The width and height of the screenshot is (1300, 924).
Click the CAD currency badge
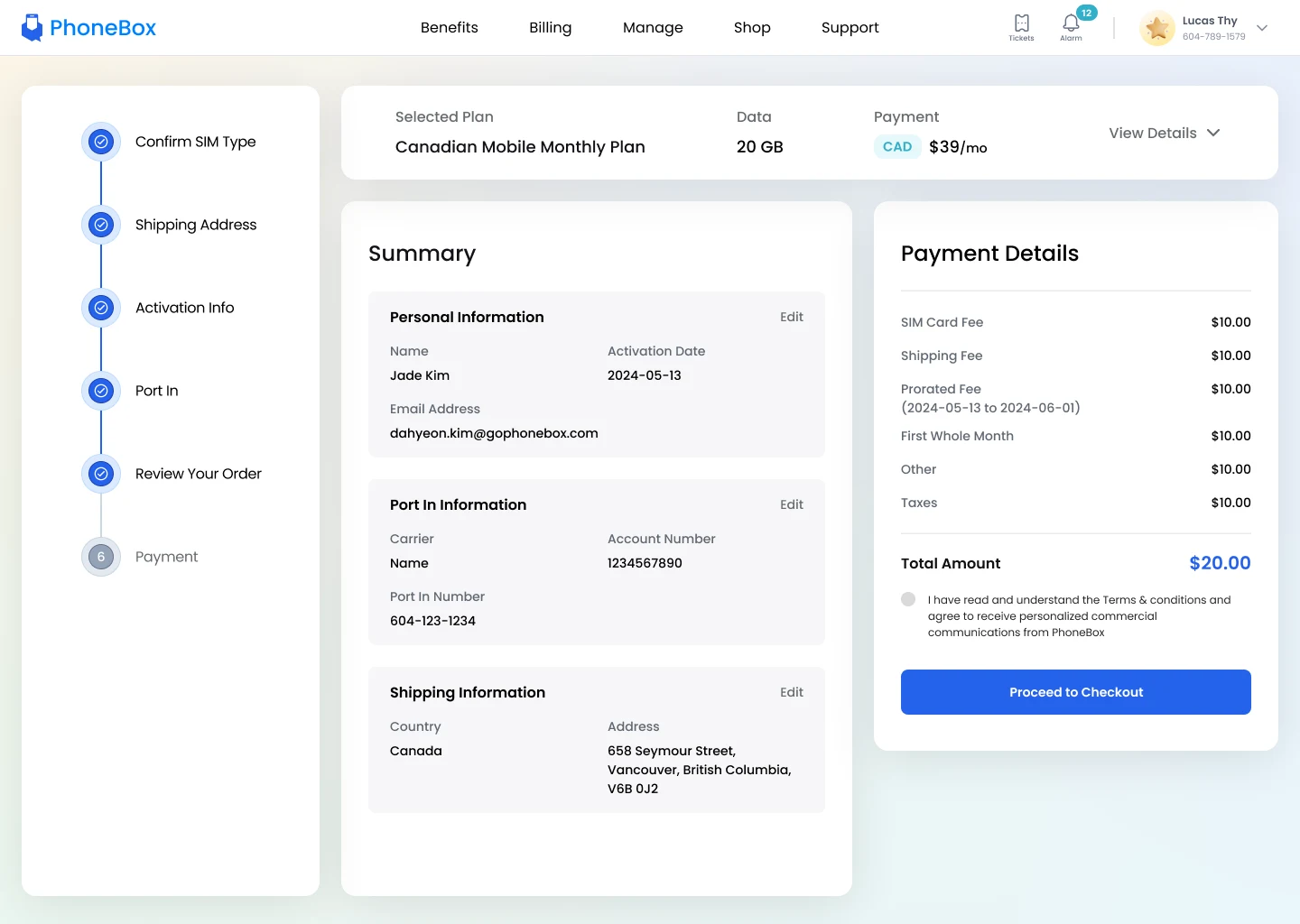[x=897, y=146]
